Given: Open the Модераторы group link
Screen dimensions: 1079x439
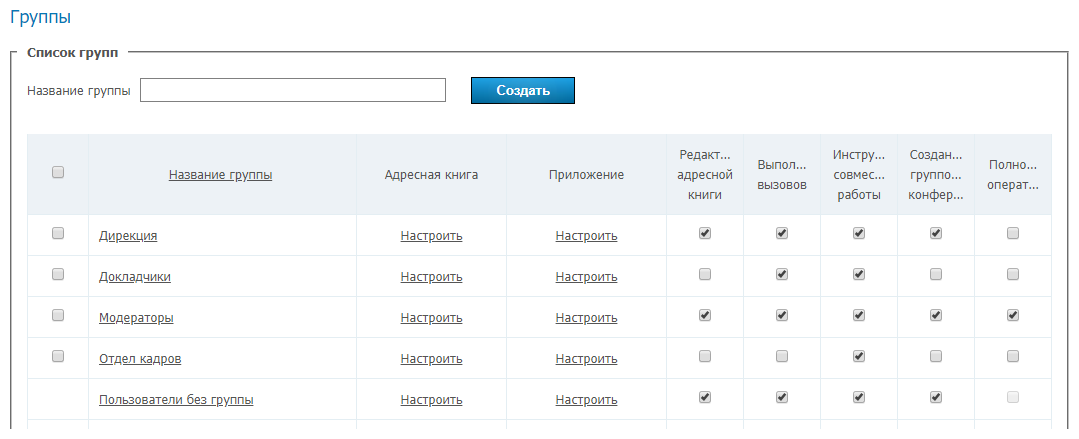Looking at the screenshot, I should pyautogui.click(x=136, y=318).
